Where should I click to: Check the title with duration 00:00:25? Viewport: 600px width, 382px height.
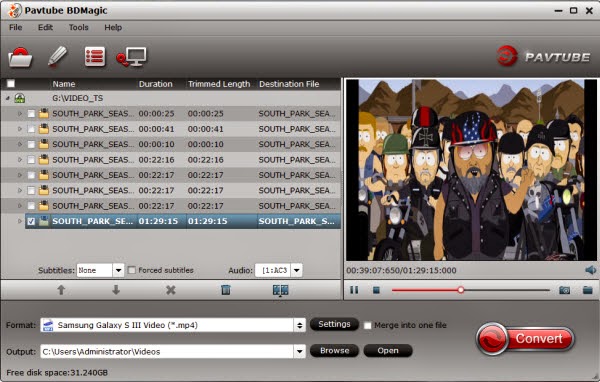click(31, 114)
